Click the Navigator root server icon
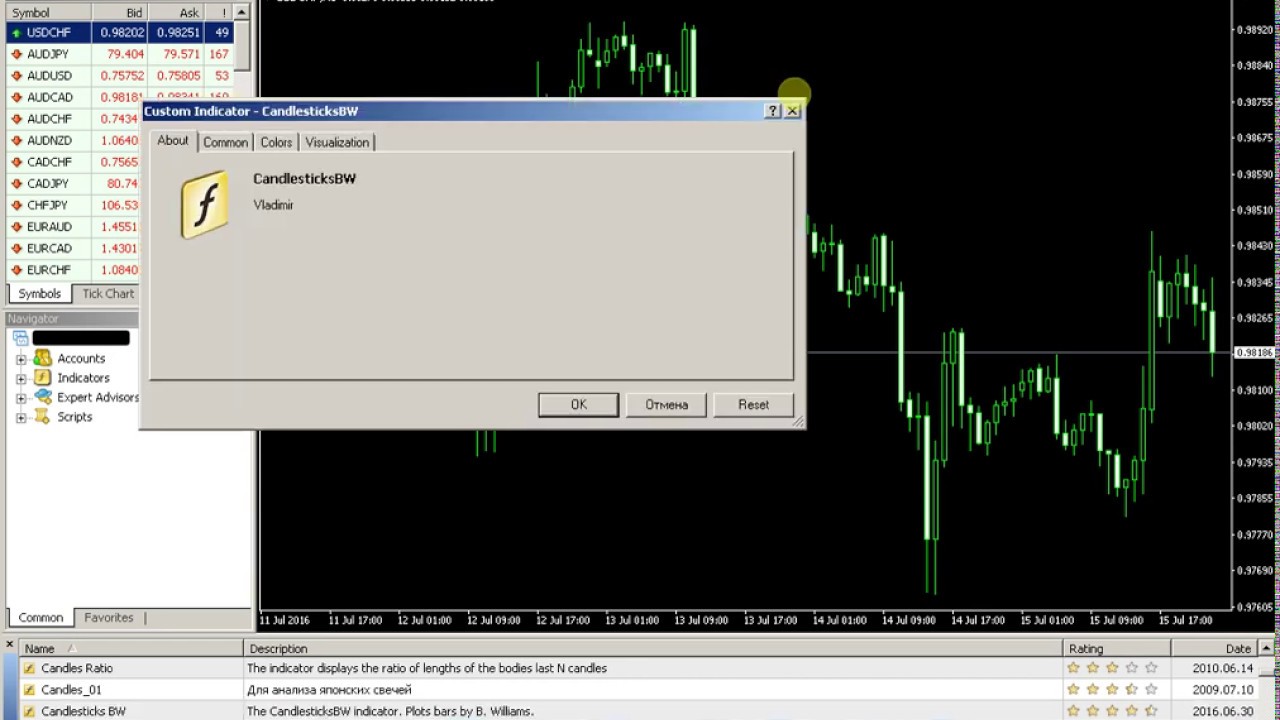 [x=20, y=338]
